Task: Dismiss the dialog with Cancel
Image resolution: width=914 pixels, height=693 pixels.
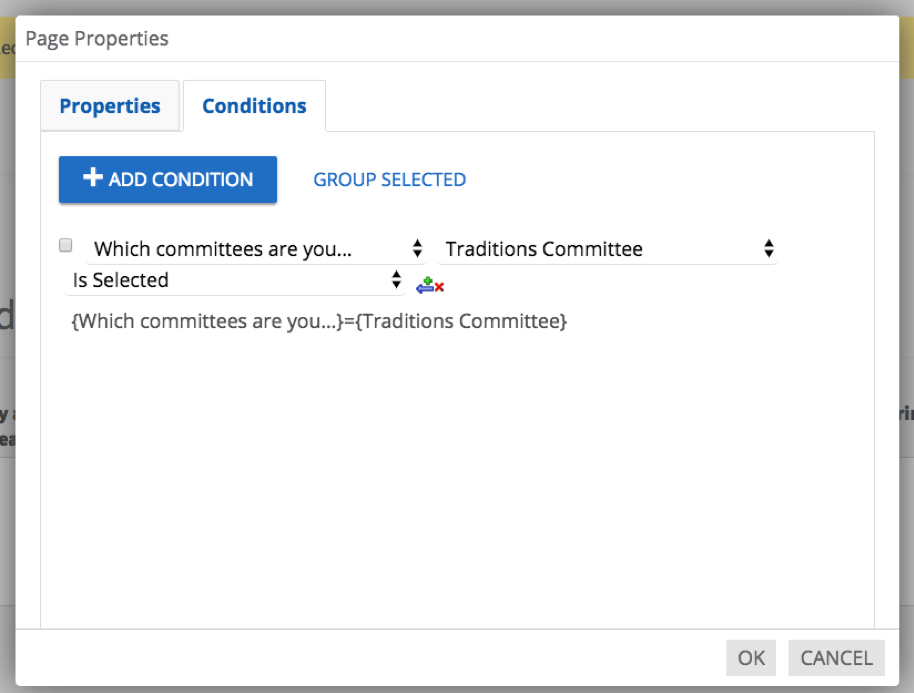Action: 836,658
